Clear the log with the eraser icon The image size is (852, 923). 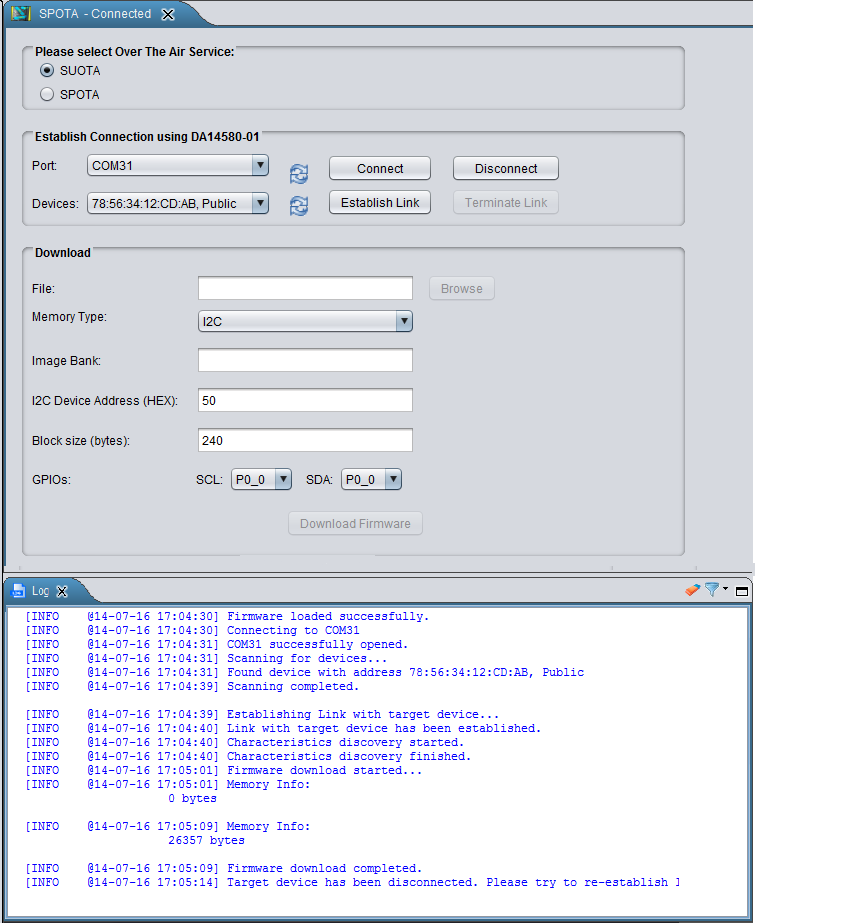pos(692,589)
